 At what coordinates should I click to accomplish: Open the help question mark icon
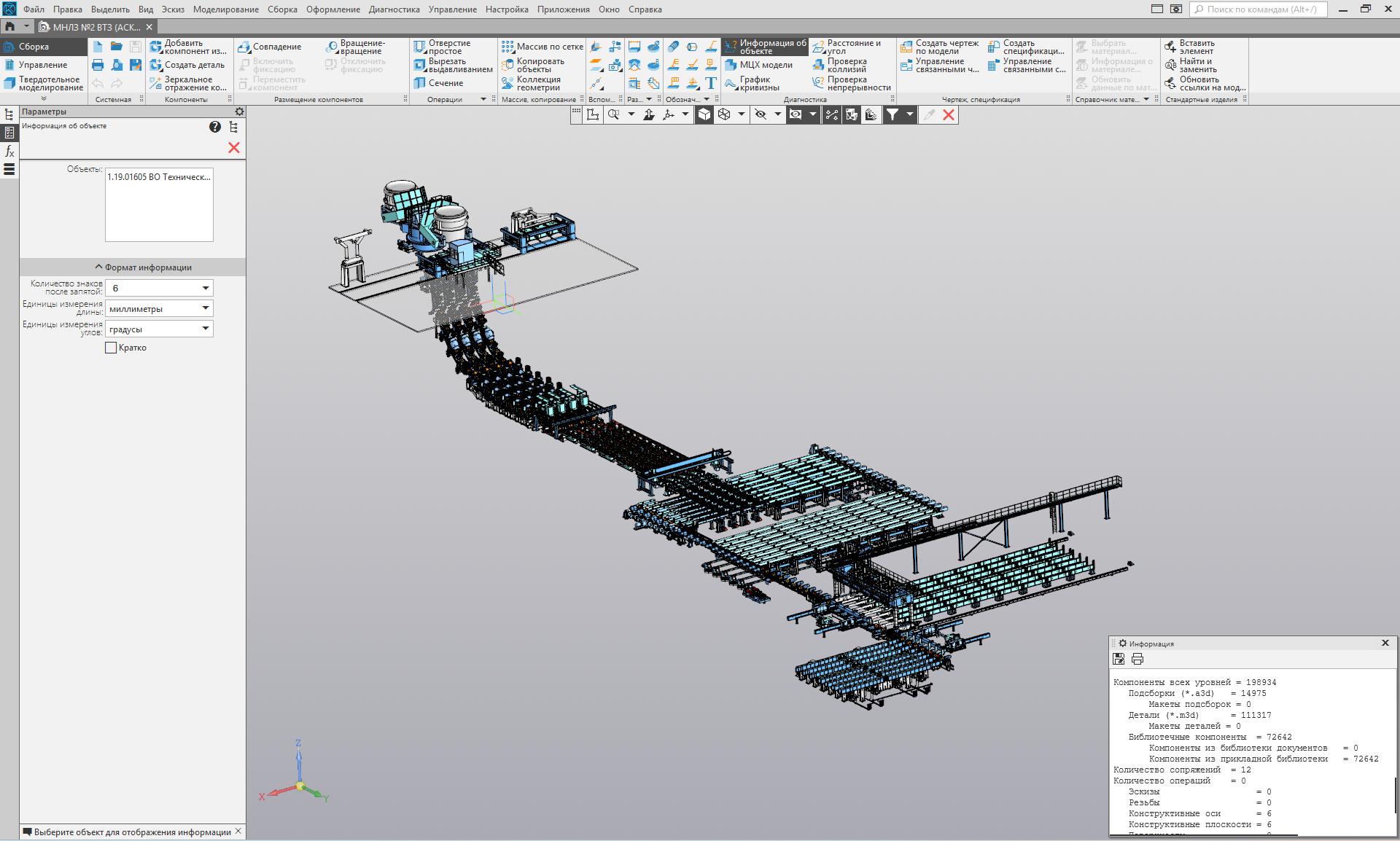click(214, 127)
